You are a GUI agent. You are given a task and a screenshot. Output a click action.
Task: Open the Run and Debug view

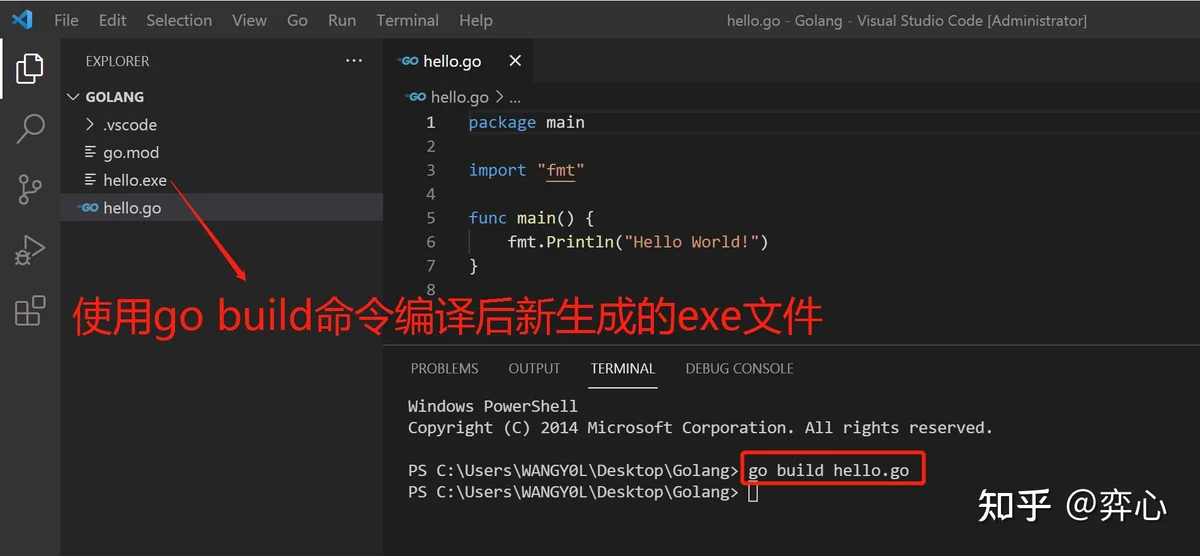coord(30,250)
